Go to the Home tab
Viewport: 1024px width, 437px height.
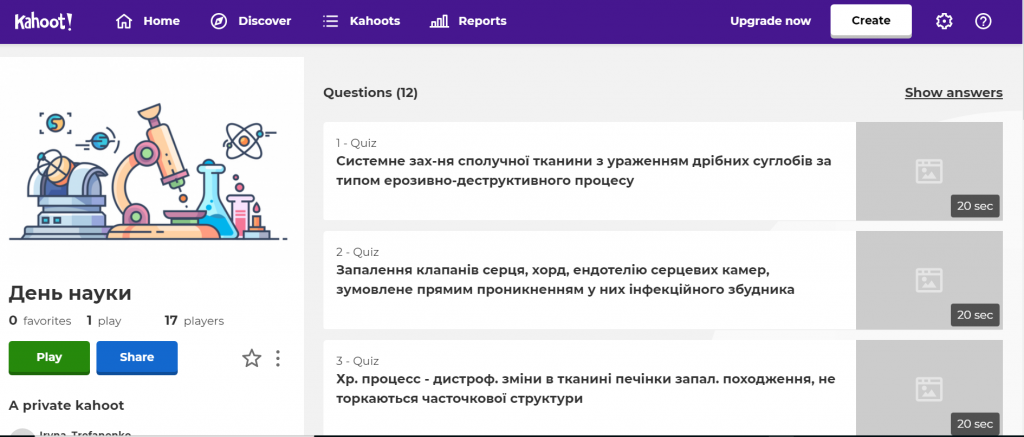(x=148, y=22)
